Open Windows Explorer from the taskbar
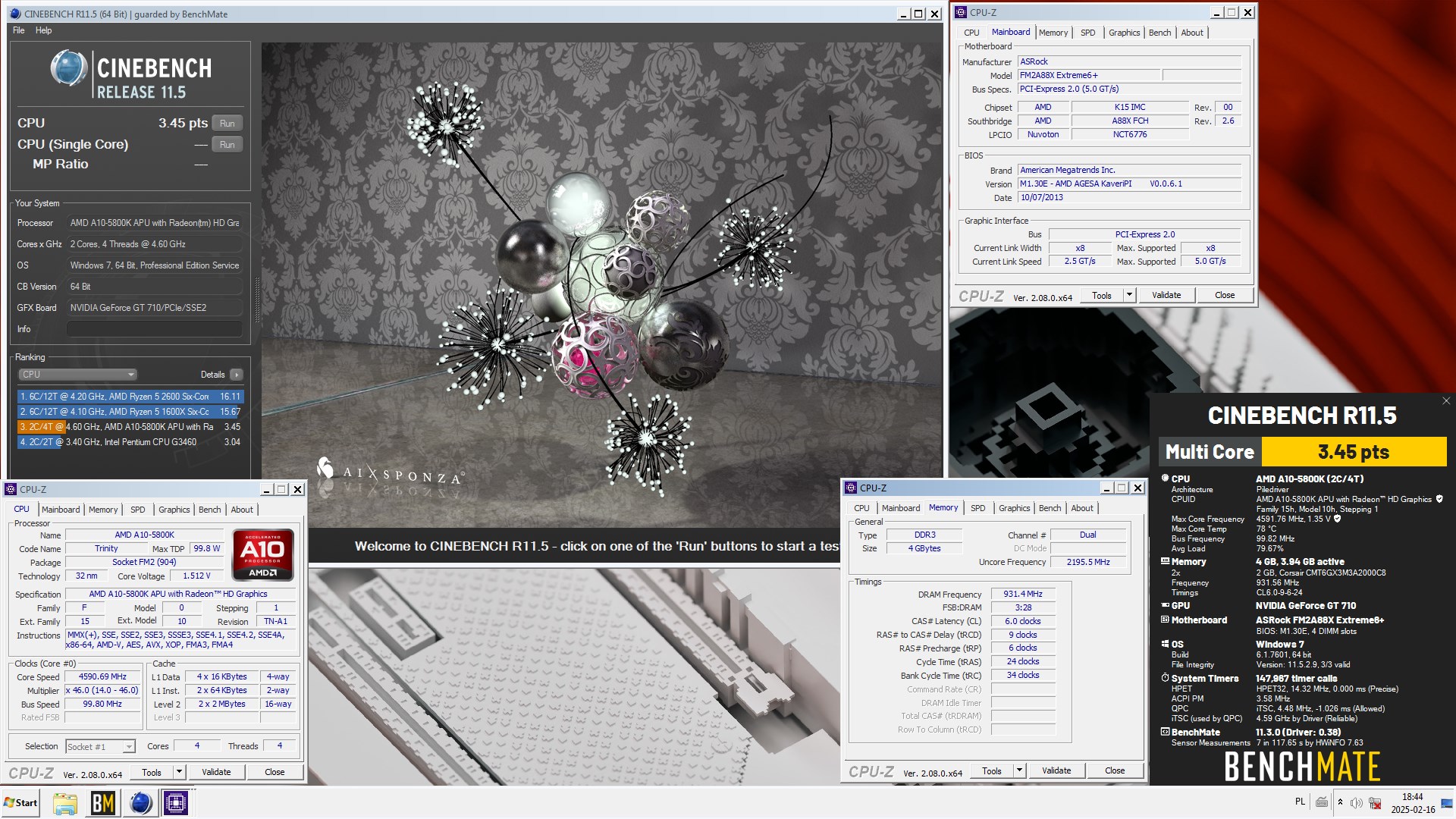This screenshot has width=1456, height=819. tap(65, 803)
